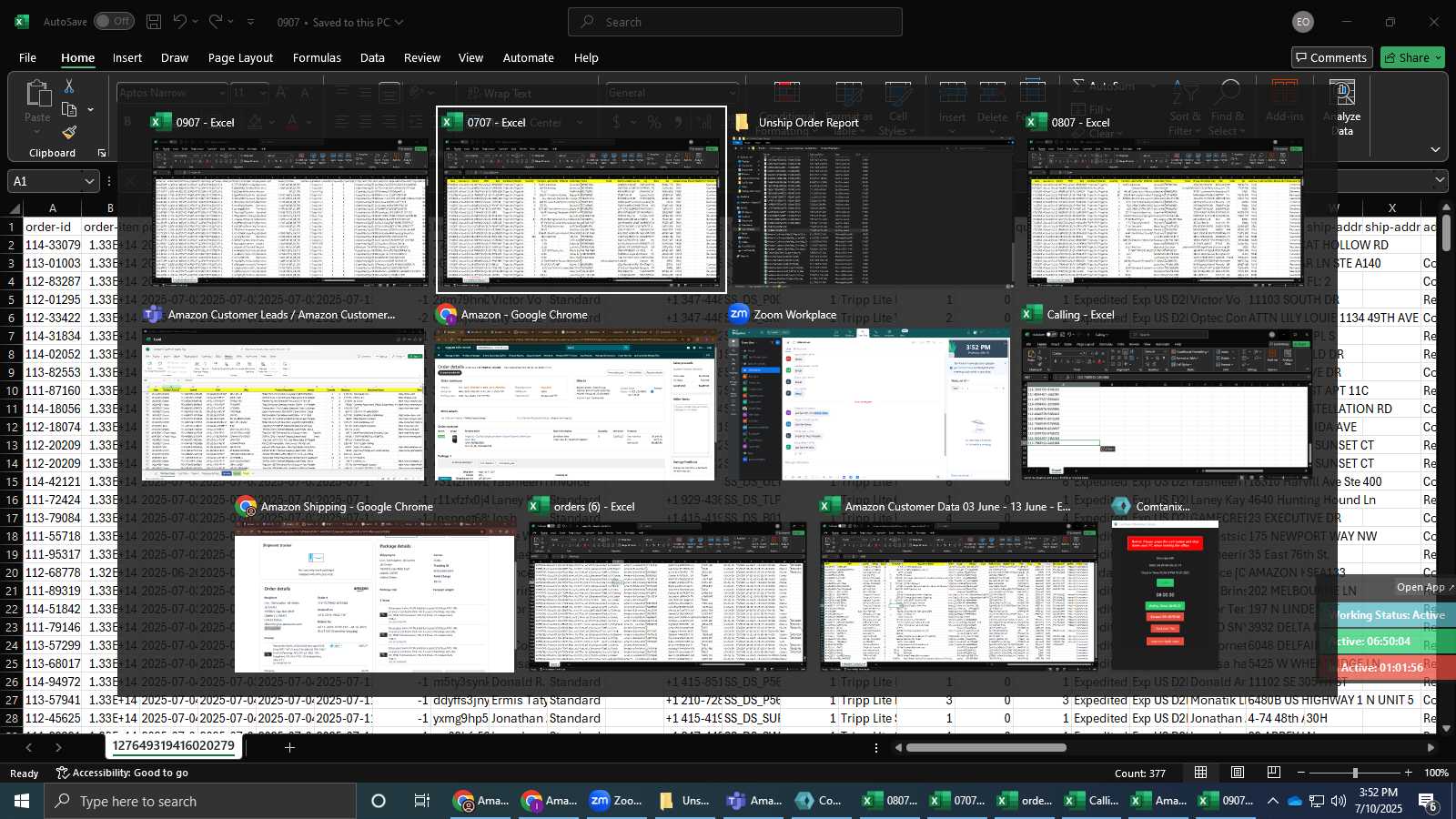Switch to Zoom Workplace window thumbnail
Viewport: 1456px width, 819px height.
(868, 393)
